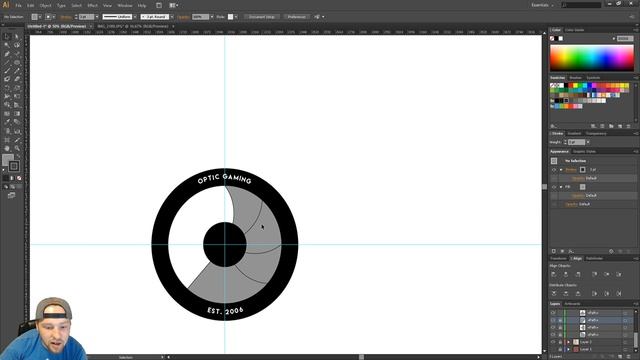Select the Selection tool (black arrow)
Screen dimensions: 640x360
pos(7,37)
